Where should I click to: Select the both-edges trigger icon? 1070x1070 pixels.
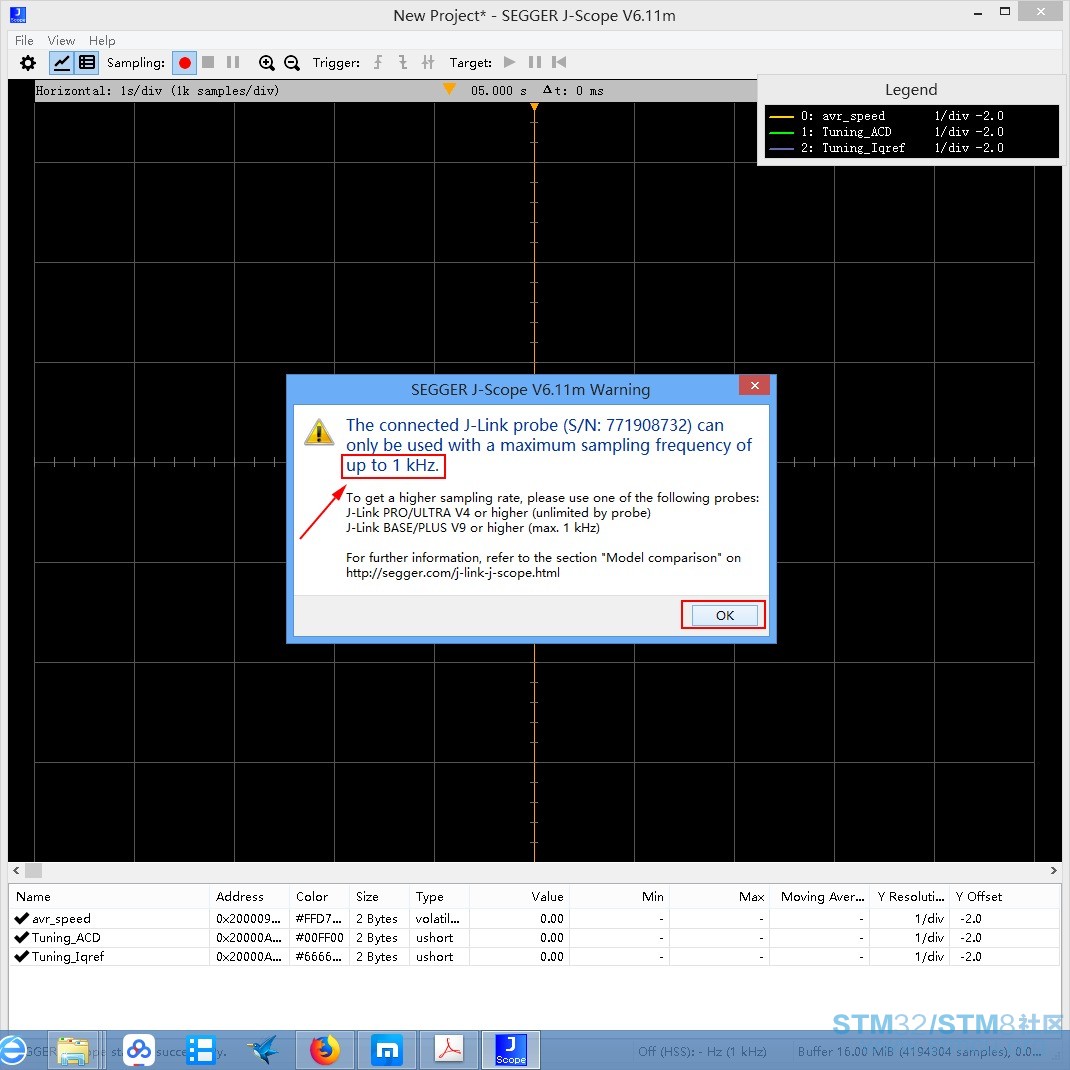(x=428, y=63)
